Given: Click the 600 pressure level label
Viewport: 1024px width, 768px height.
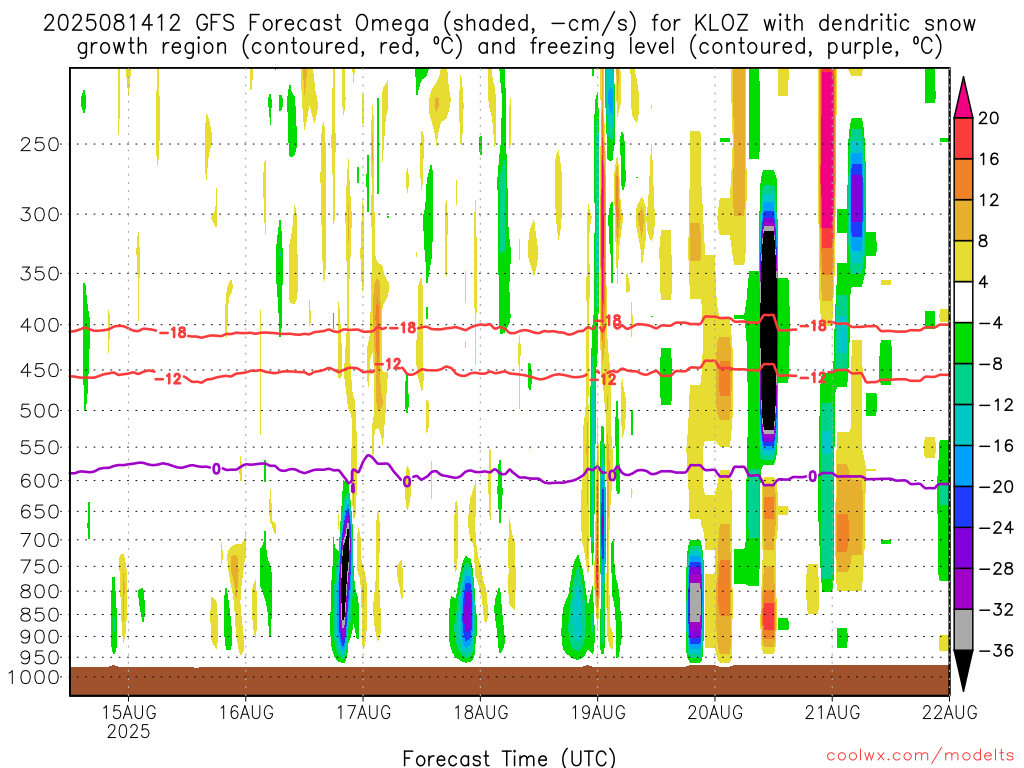Looking at the screenshot, I should [40, 481].
